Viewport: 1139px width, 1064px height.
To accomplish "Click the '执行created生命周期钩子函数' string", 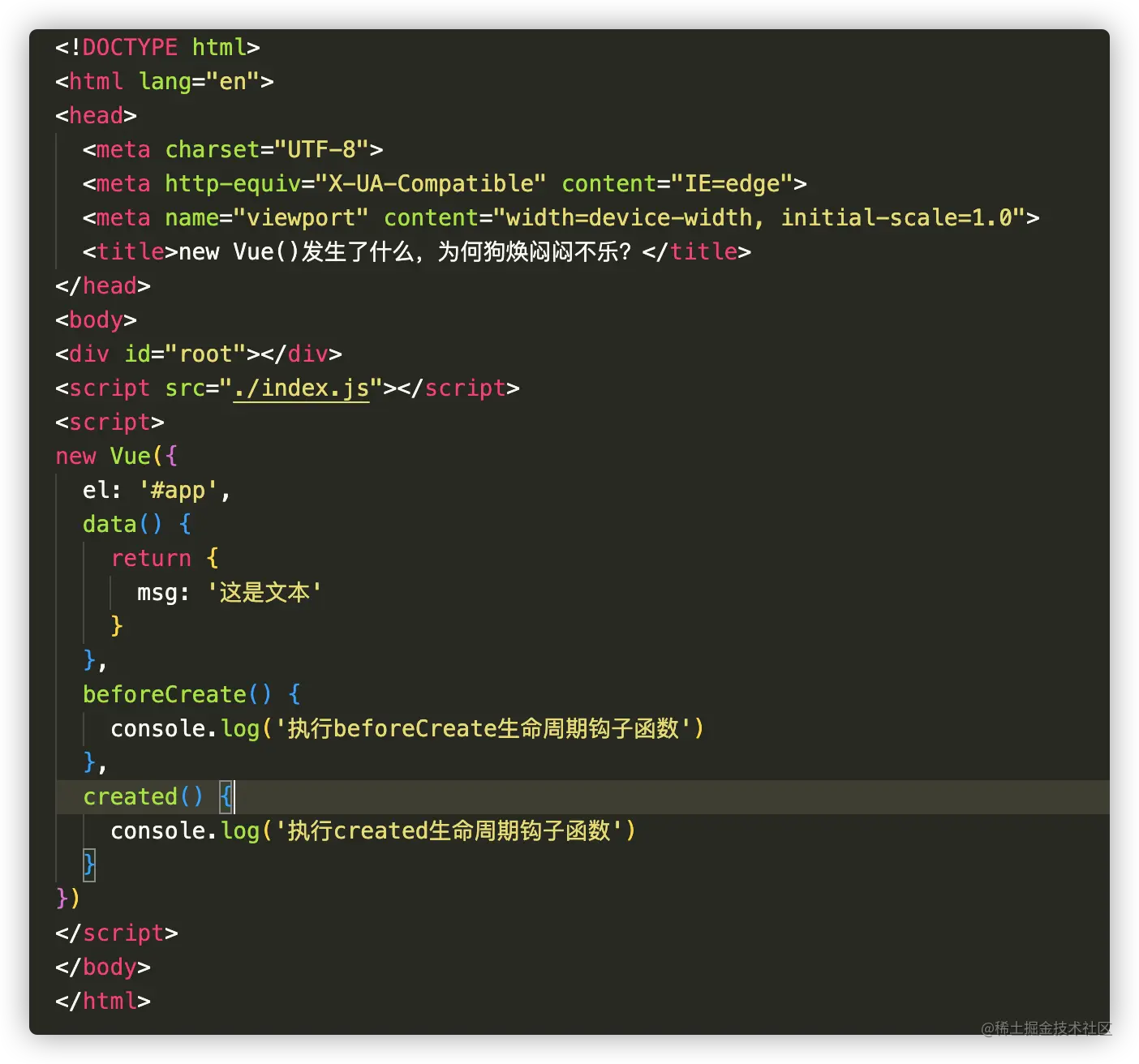I will [448, 831].
